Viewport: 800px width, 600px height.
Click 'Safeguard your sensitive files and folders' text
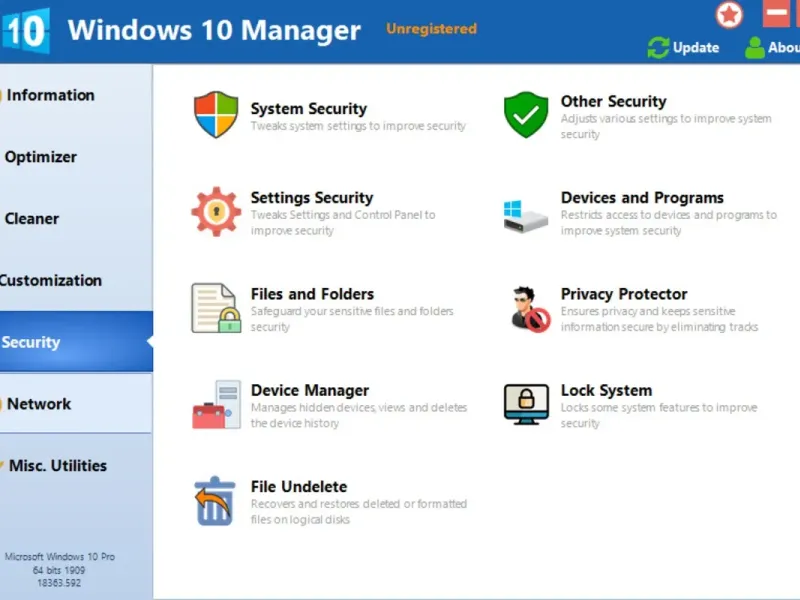point(352,311)
